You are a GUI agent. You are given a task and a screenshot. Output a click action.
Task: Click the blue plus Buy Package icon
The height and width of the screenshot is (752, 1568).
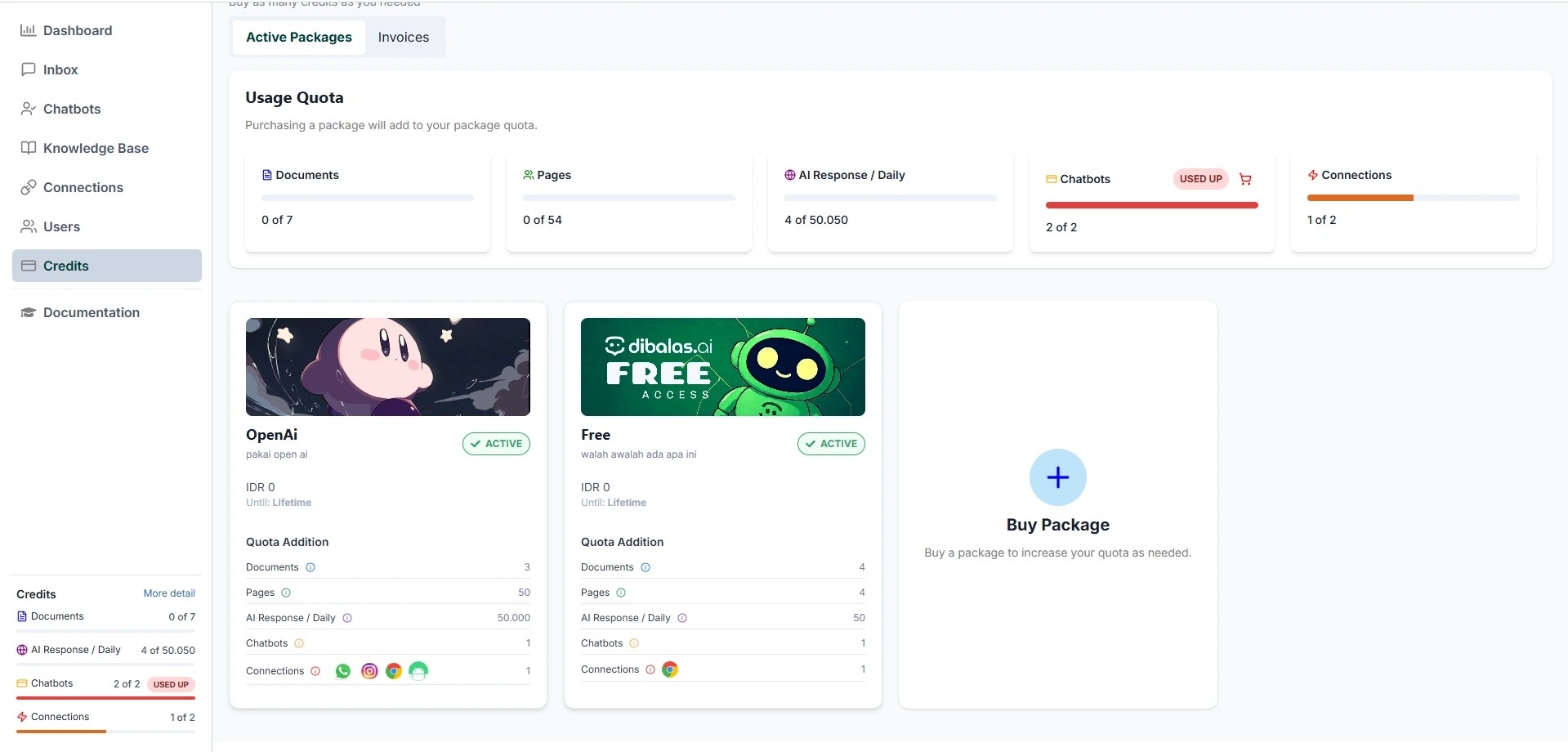1057,477
